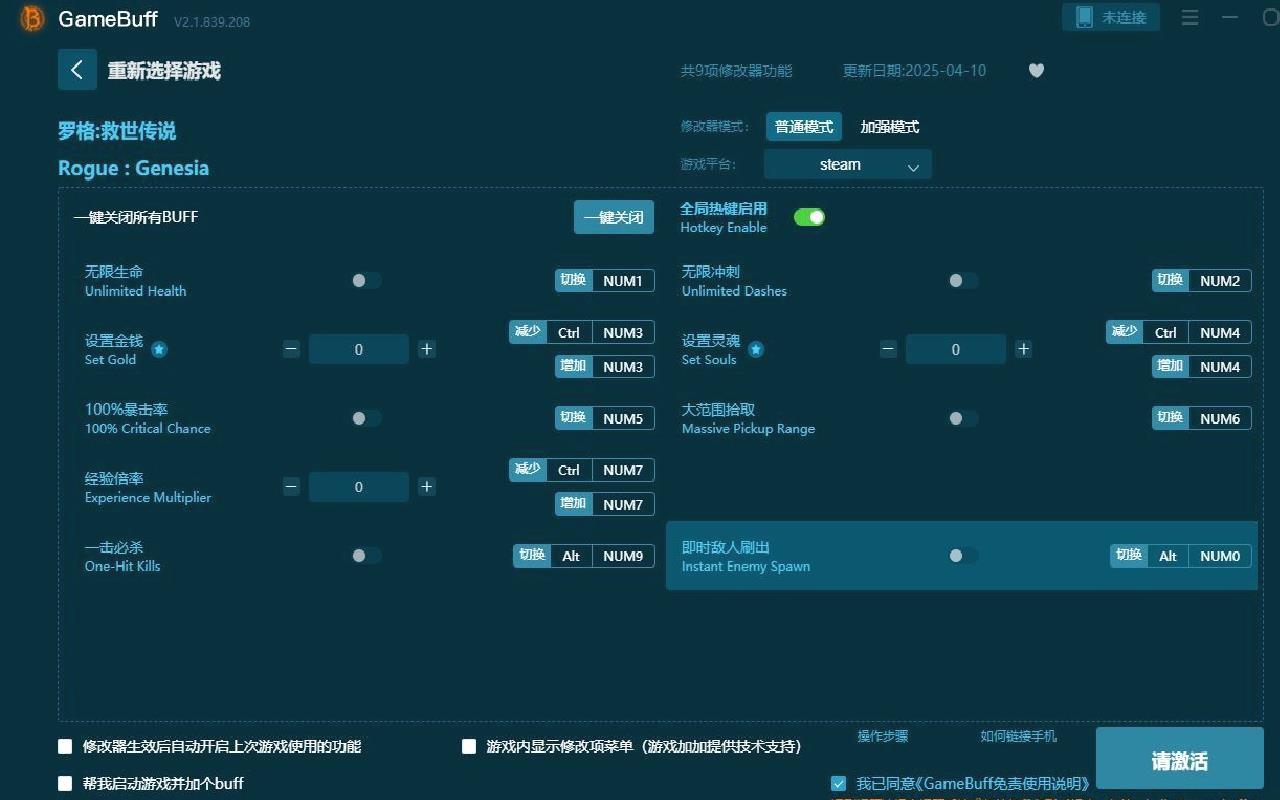Check 游戏内显示修改项菜单 checkbox
Image resolution: width=1280 pixels, height=800 pixels.
pyautogui.click(x=469, y=746)
